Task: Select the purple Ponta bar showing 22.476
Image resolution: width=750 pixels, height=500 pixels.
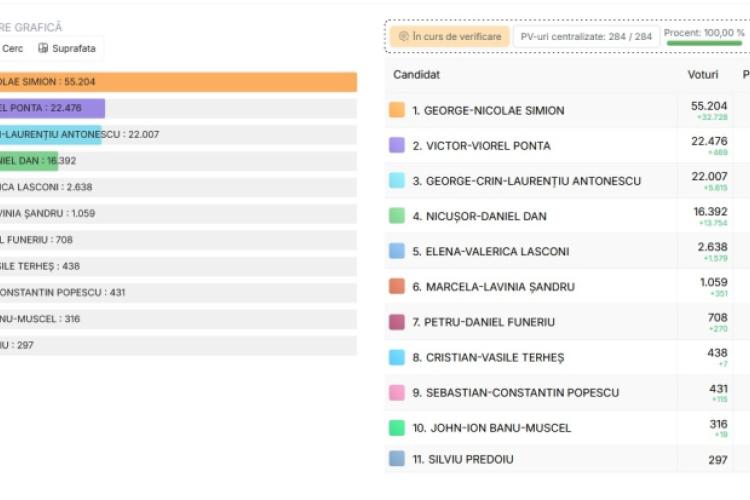Action: (x=52, y=108)
